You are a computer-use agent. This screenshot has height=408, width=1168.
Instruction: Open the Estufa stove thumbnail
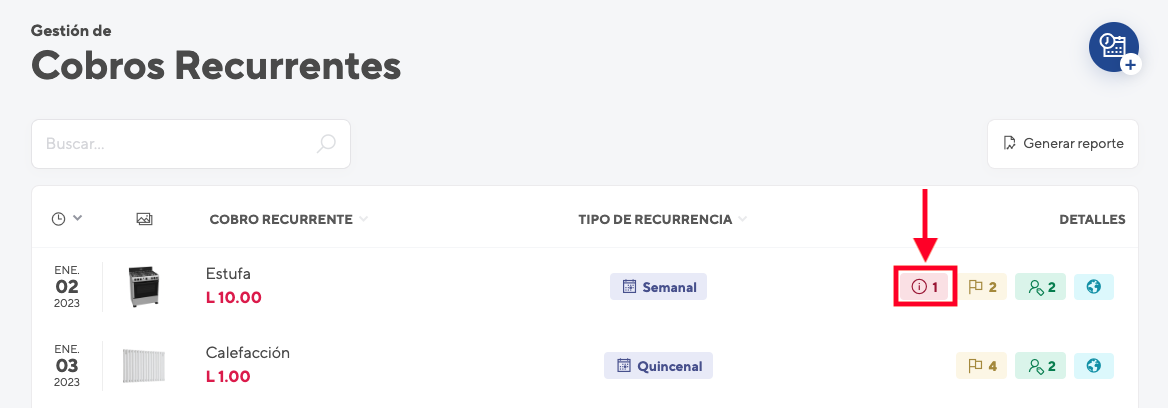[144, 287]
